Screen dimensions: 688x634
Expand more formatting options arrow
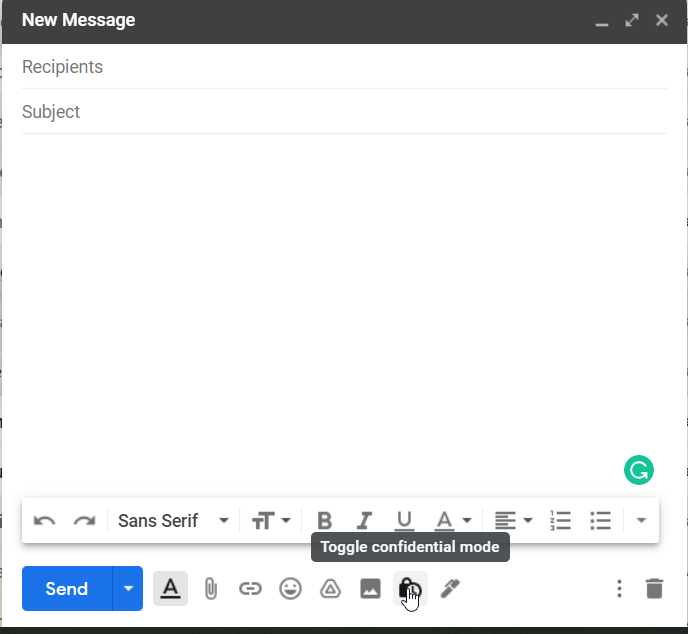coord(641,521)
